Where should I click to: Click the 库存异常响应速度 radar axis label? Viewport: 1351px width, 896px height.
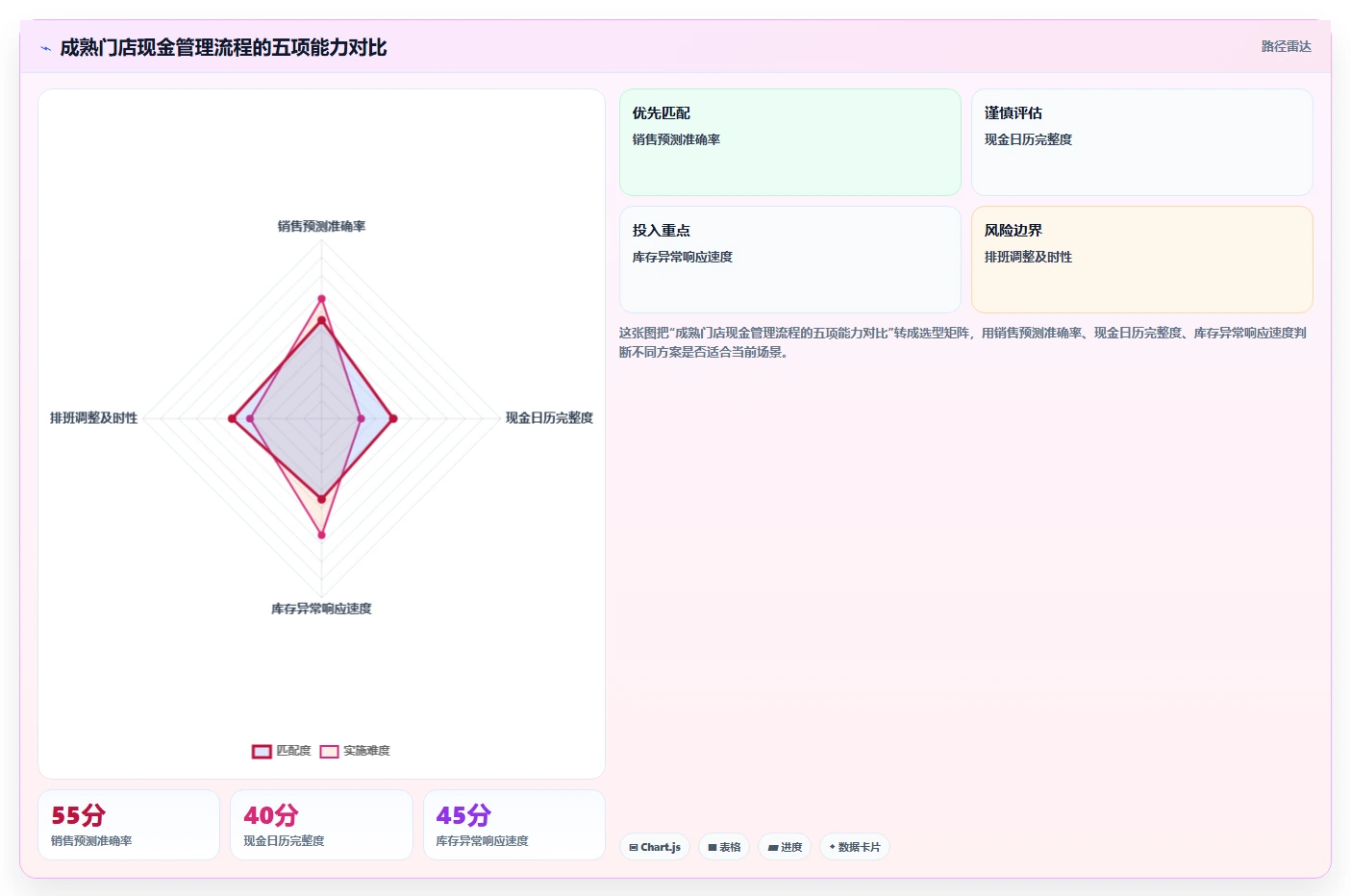click(321, 609)
